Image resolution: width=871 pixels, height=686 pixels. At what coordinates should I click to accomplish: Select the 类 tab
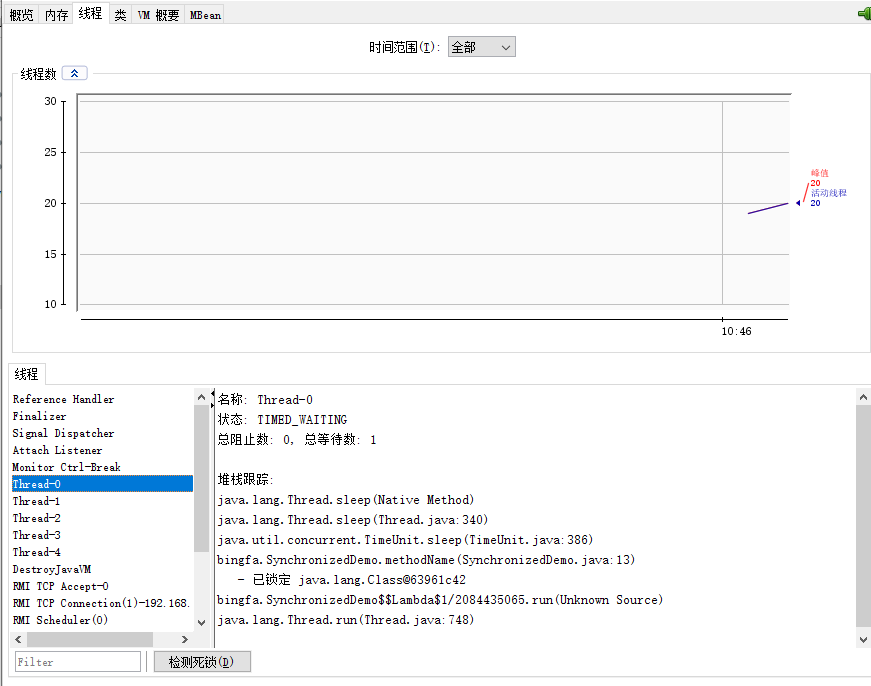point(119,13)
